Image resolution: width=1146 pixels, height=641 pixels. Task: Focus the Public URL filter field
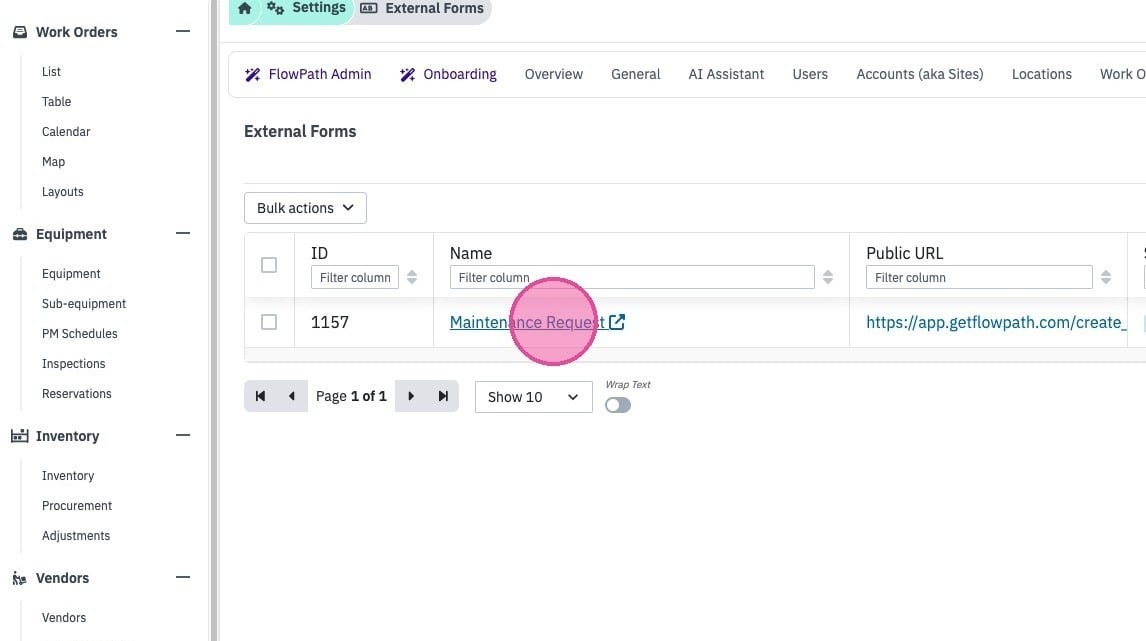tap(979, 277)
